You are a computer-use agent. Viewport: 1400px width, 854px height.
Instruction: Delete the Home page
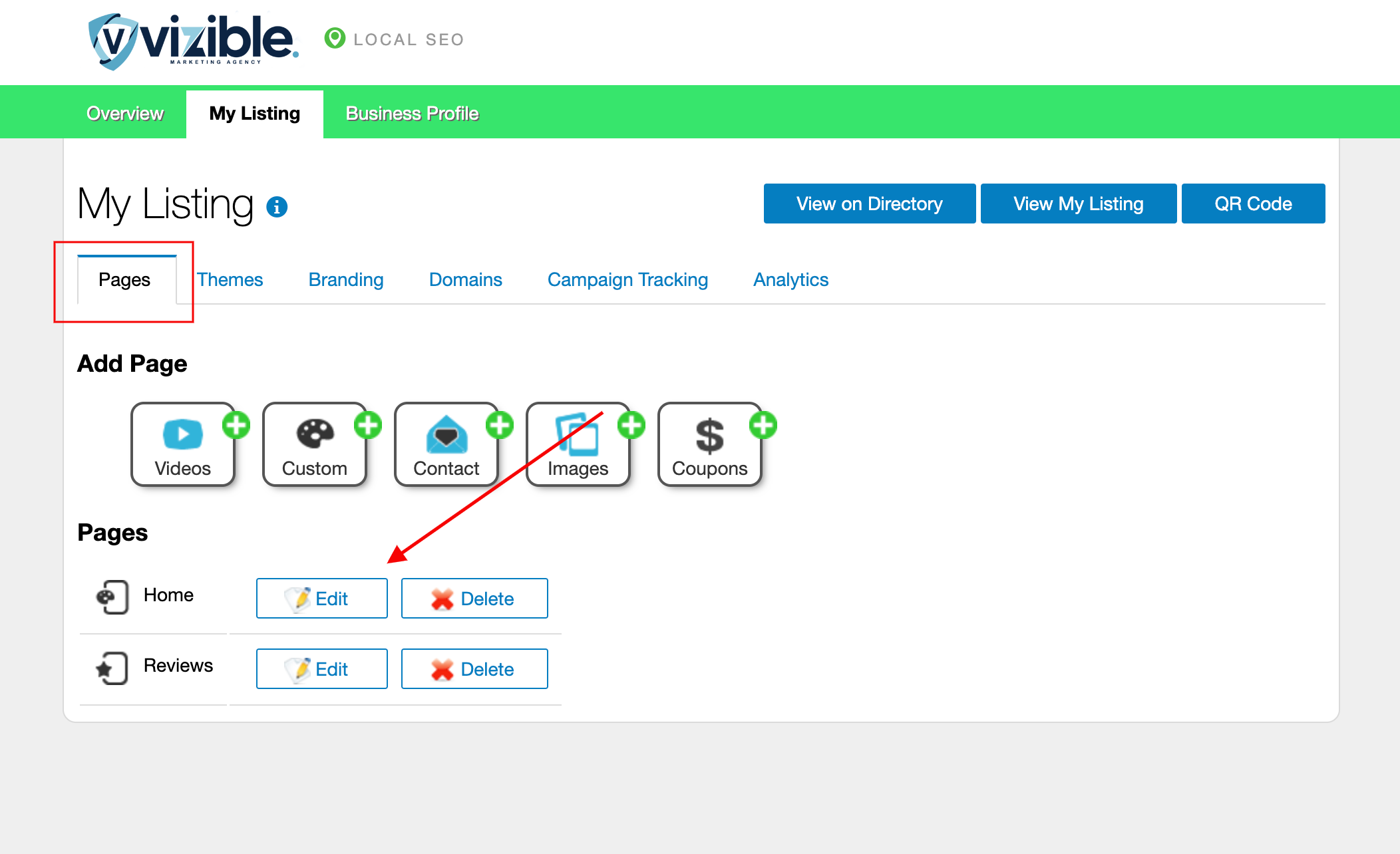click(474, 599)
